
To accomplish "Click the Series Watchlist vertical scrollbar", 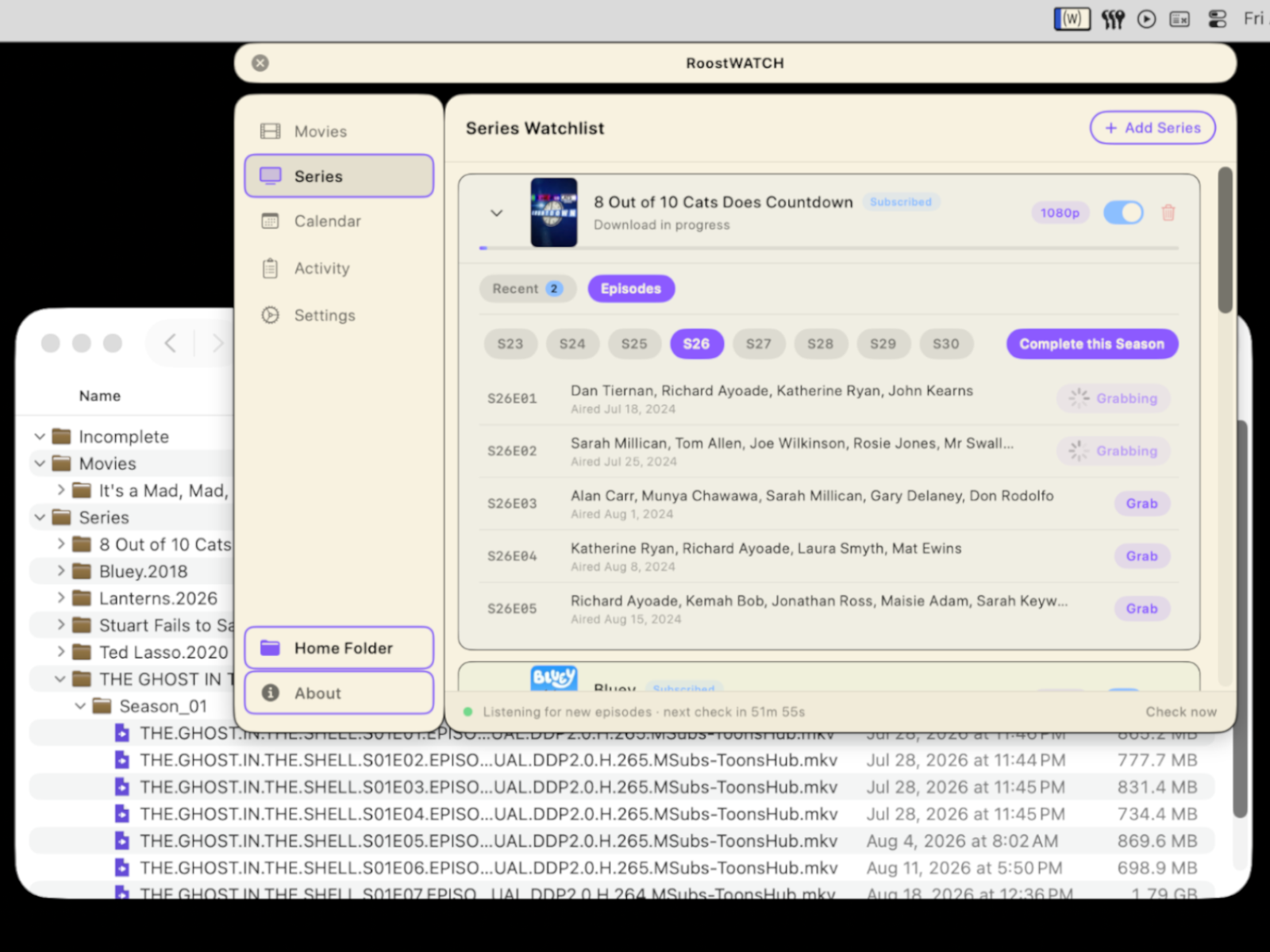I will coord(1226,240).
